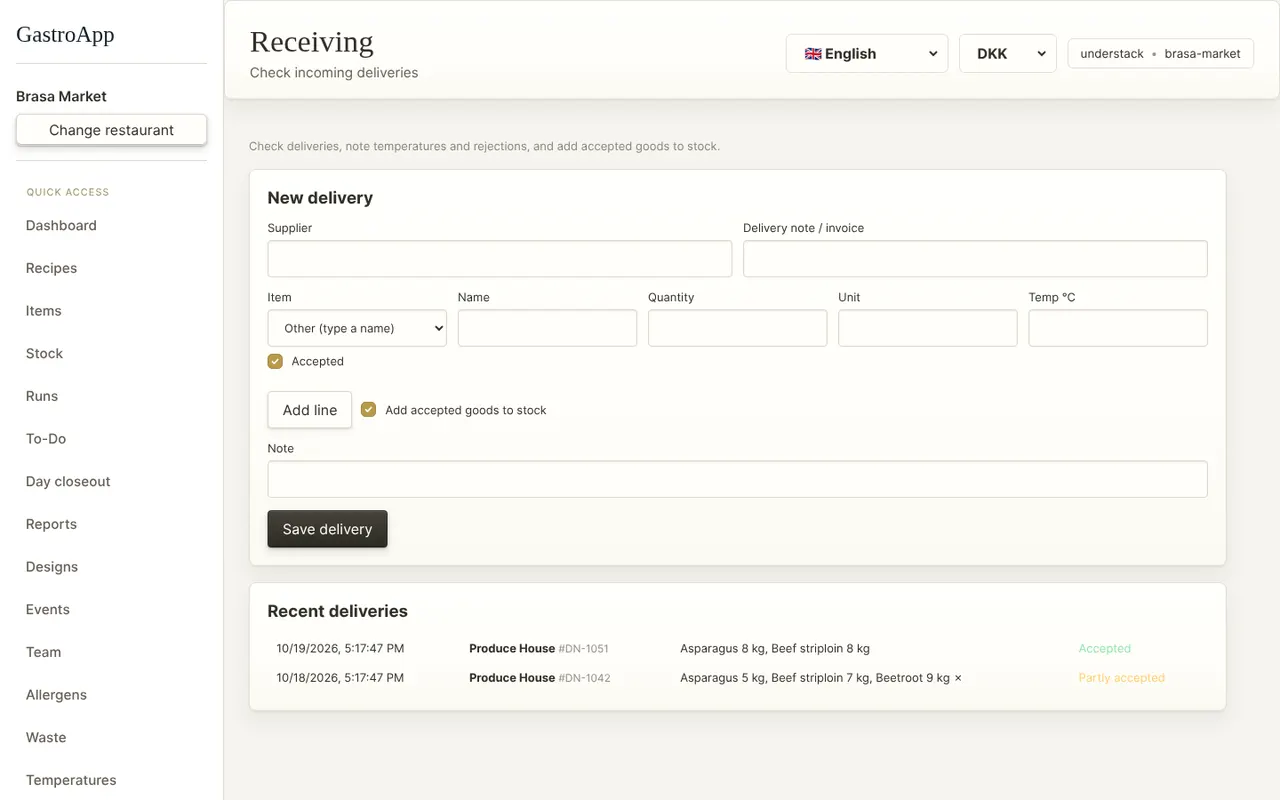Open Allergens in the sidebar
The height and width of the screenshot is (800, 1280).
tap(56, 695)
